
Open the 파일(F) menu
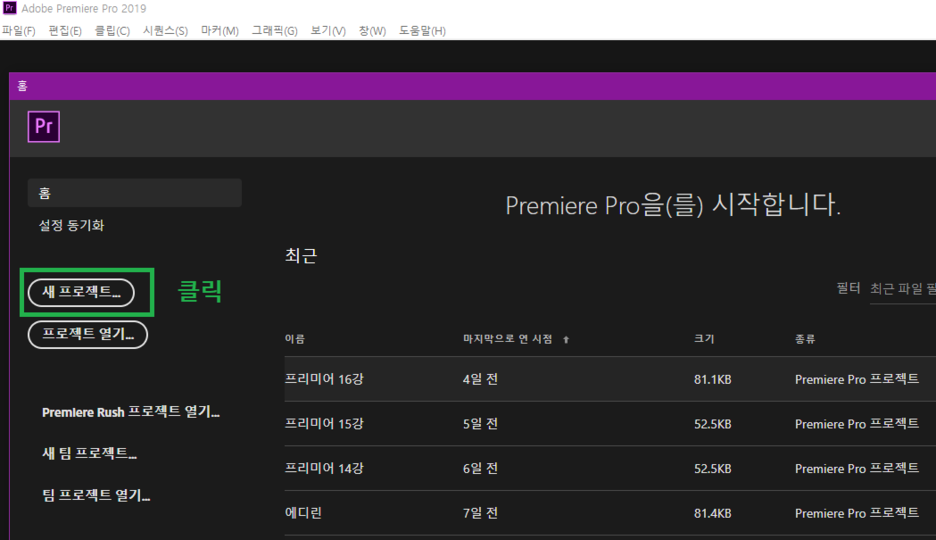tap(19, 31)
